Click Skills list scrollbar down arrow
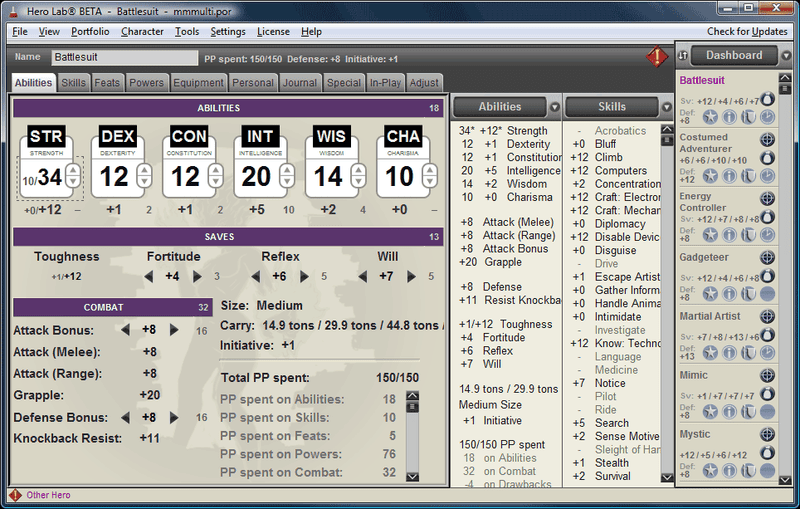800x509 pixels. point(667,477)
